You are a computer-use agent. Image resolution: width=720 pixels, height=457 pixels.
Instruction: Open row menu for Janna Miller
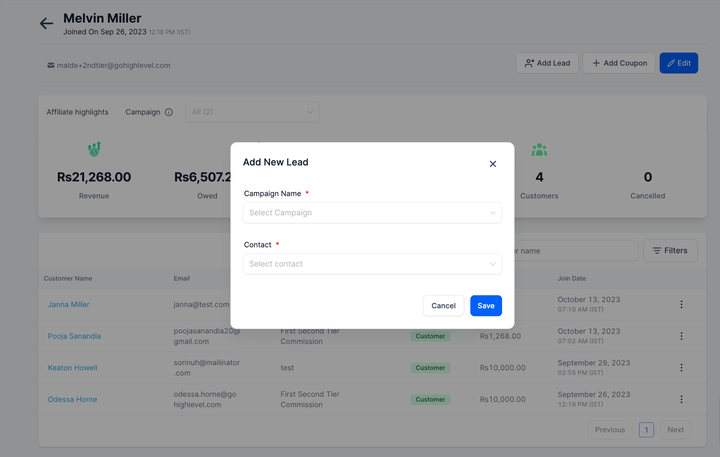pos(681,305)
